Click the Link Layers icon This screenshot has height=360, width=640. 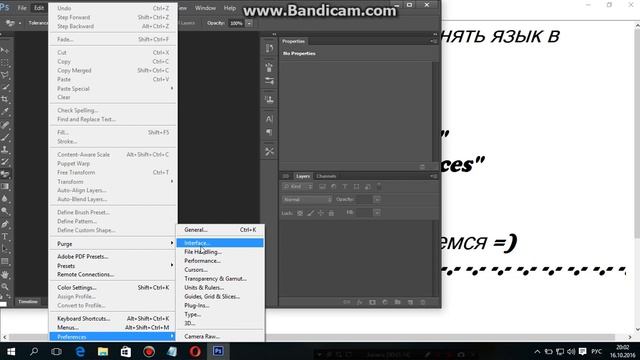click(347, 302)
